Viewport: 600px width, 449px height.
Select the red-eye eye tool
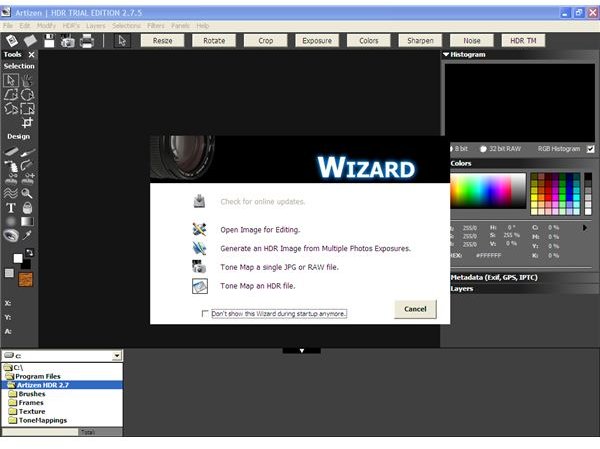click(x=11, y=235)
